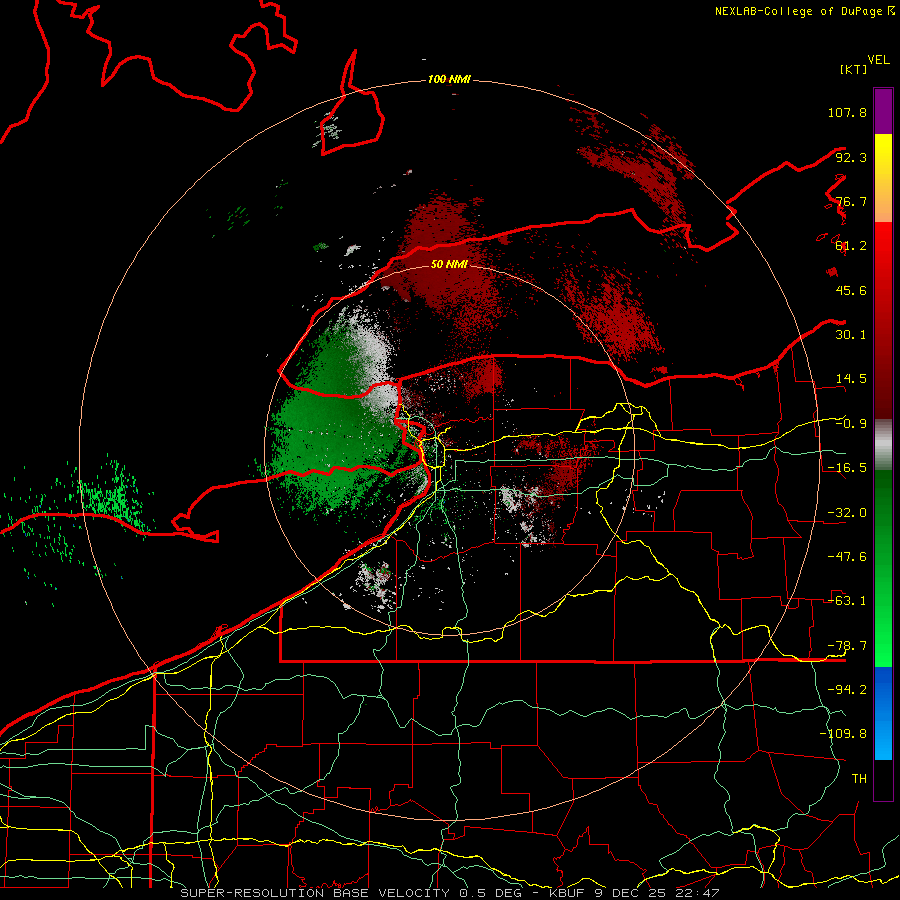This screenshot has width=900, height=900.
Task: Click the -16.5 velocity scale value
Action: tap(847, 468)
